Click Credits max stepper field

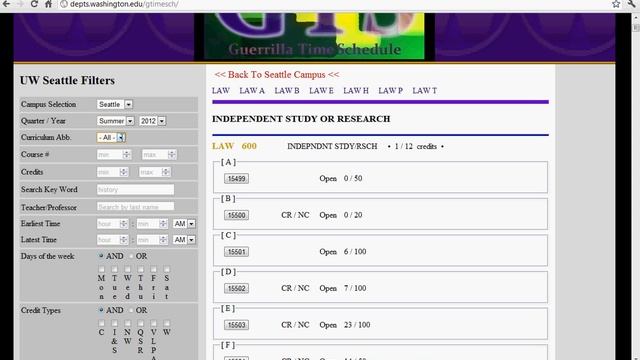coord(154,172)
